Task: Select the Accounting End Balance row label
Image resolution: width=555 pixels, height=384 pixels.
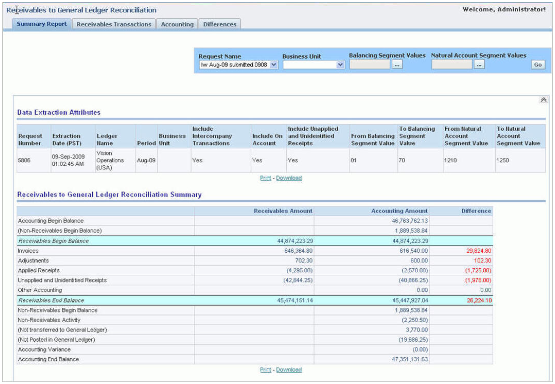Action: [x=48, y=359]
